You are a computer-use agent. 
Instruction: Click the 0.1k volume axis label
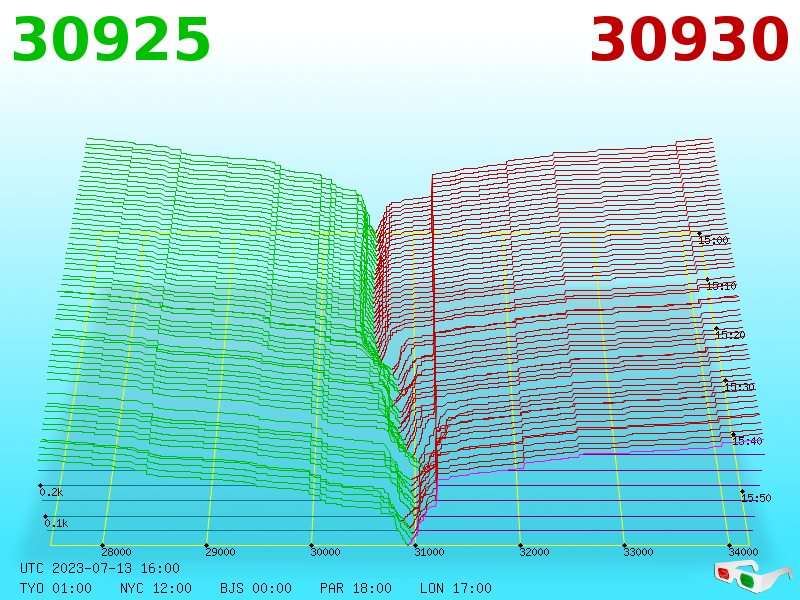(56, 523)
